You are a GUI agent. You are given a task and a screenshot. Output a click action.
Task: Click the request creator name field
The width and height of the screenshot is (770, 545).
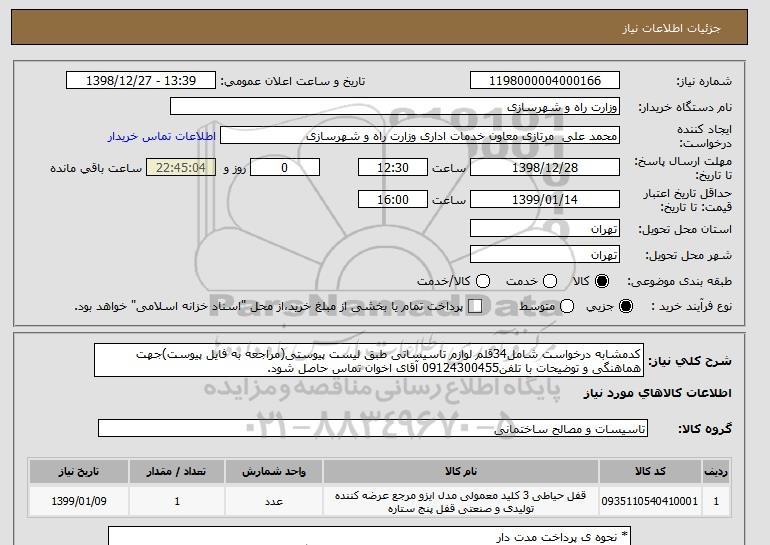[420, 136]
